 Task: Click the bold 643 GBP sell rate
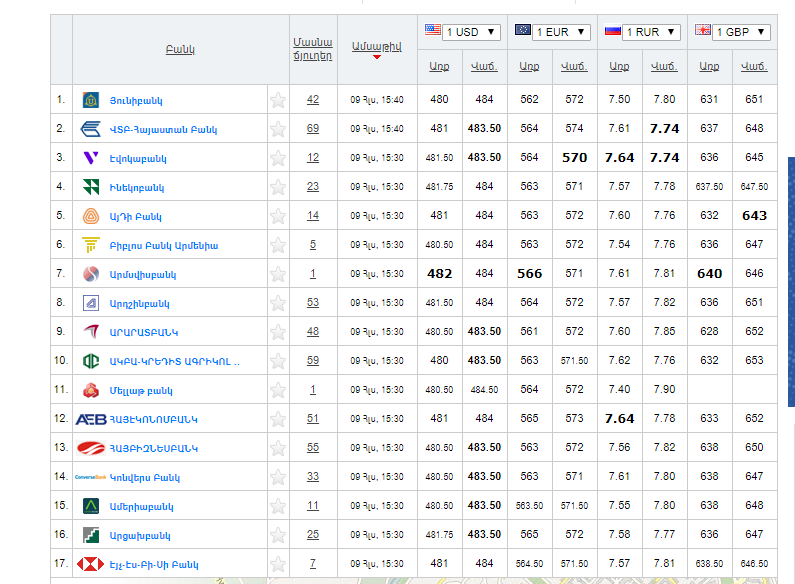point(754,216)
